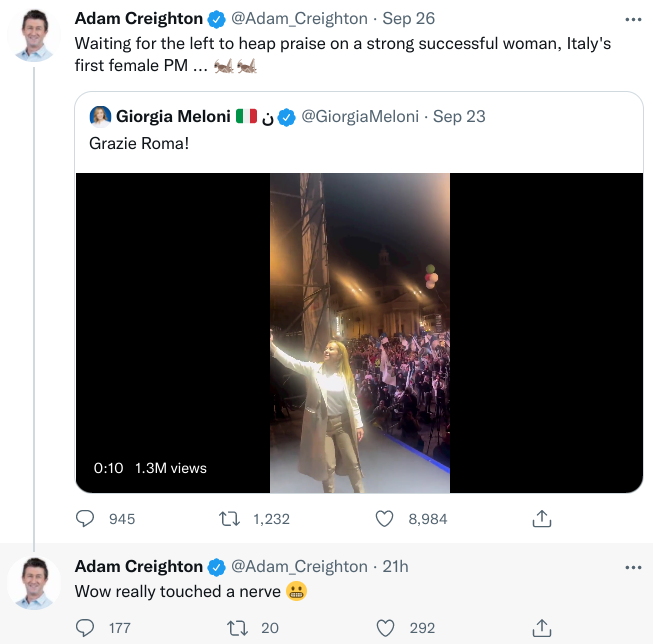Reply to 'Wow really touched a nerve' tweet
Viewport: 653px width, 644px height.
pos(86,628)
